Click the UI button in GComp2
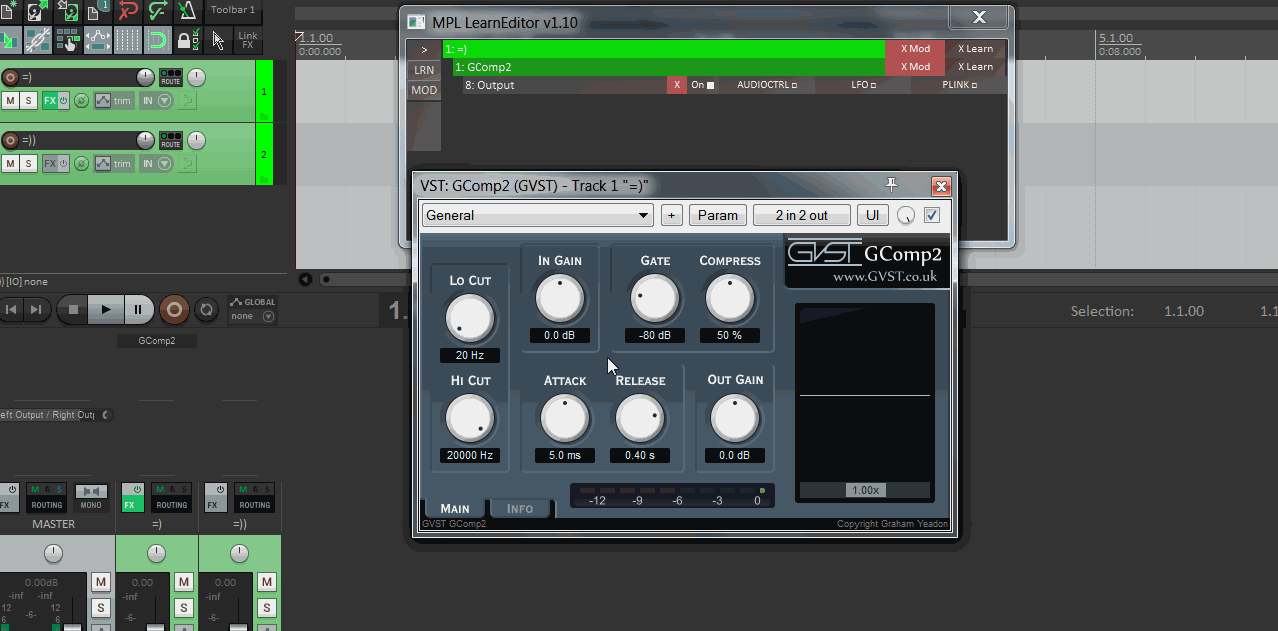This screenshot has height=631, width=1278. pos(873,215)
